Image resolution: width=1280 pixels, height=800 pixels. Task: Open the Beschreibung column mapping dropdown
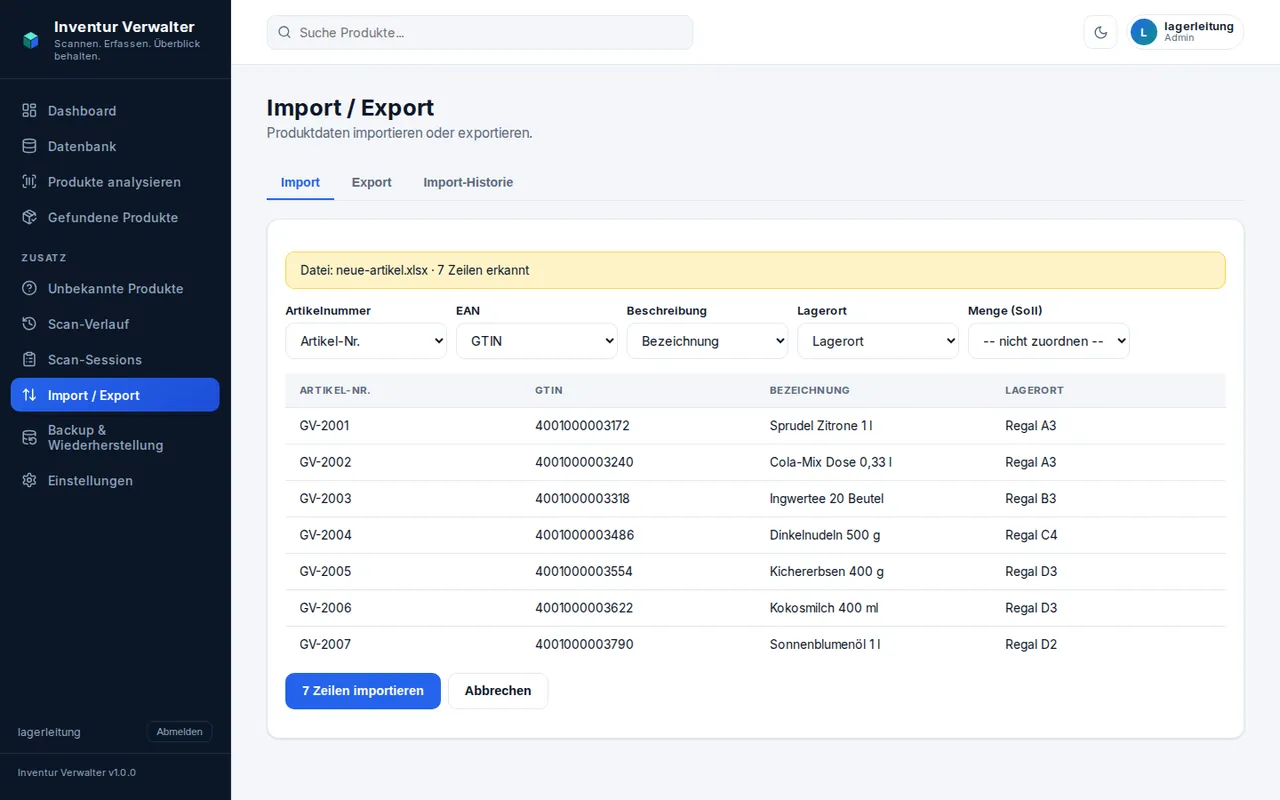707,341
